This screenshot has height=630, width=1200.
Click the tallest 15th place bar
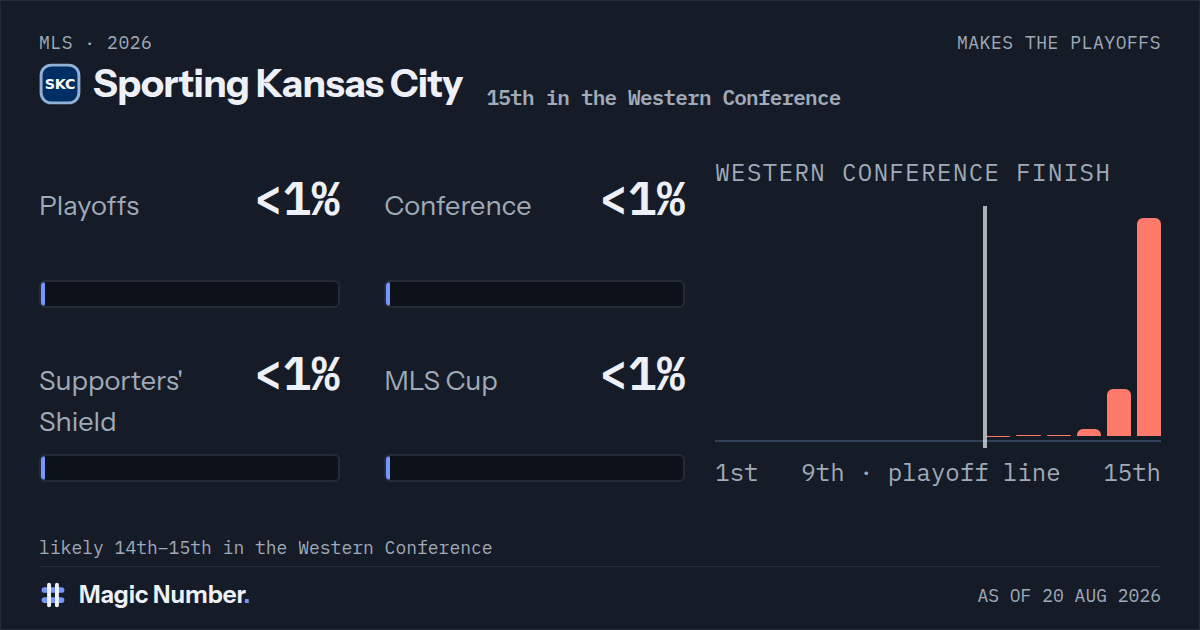pyautogui.click(x=1149, y=327)
